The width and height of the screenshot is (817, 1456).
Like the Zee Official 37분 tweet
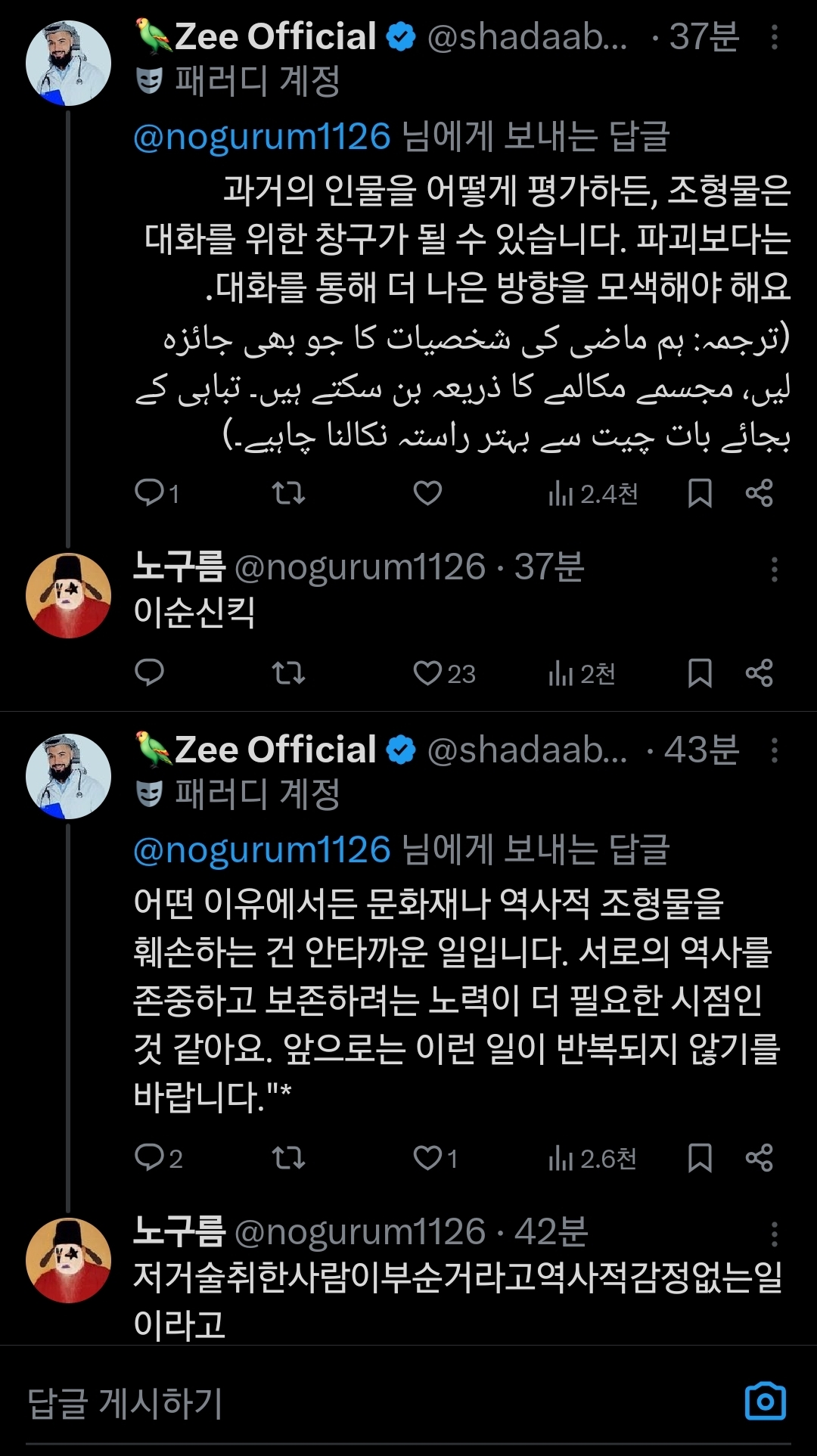427,493
